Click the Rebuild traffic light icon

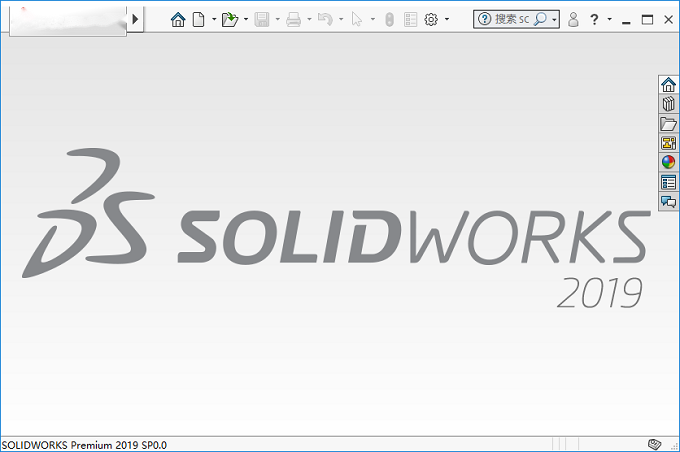[x=389, y=20]
